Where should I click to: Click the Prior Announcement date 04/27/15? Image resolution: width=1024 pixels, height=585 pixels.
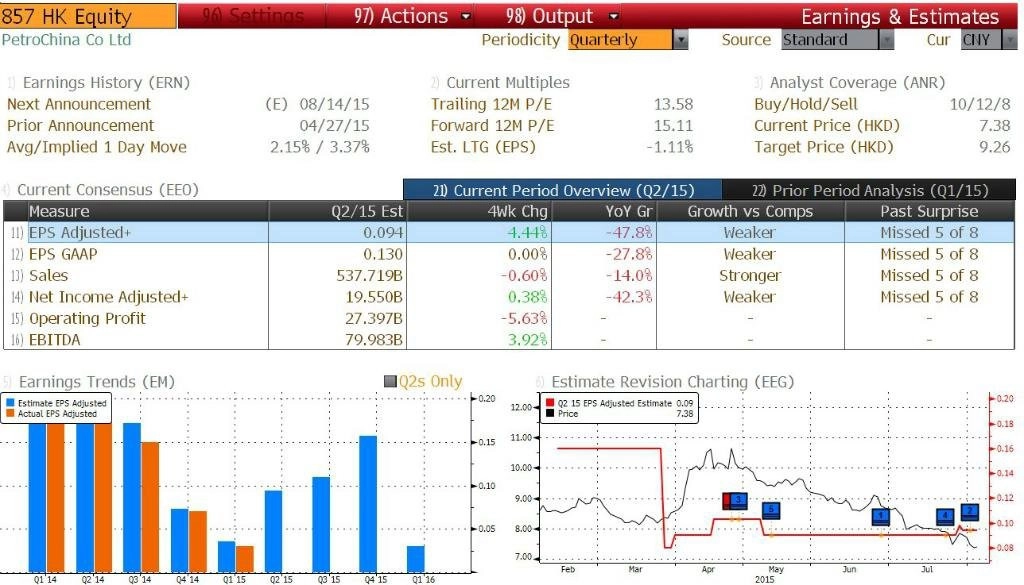[x=334, y=126]
